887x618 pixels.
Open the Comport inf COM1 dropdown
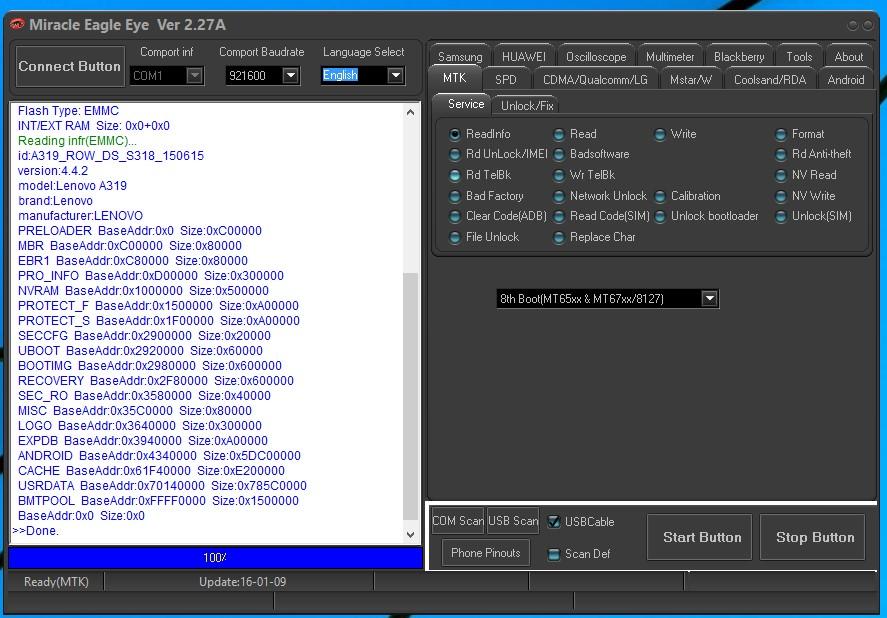195,75
